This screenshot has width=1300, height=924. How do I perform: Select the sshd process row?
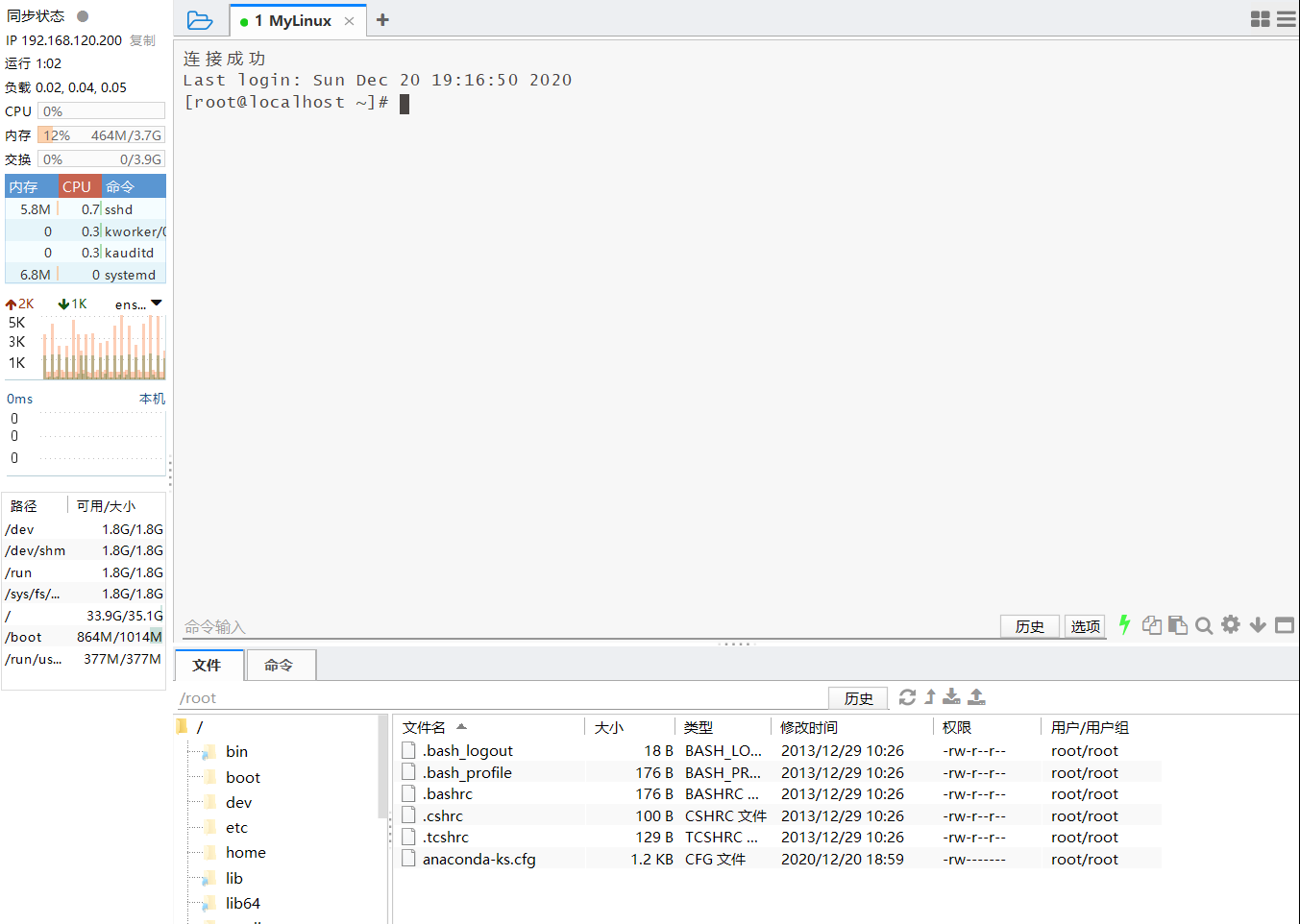(86, 209)
